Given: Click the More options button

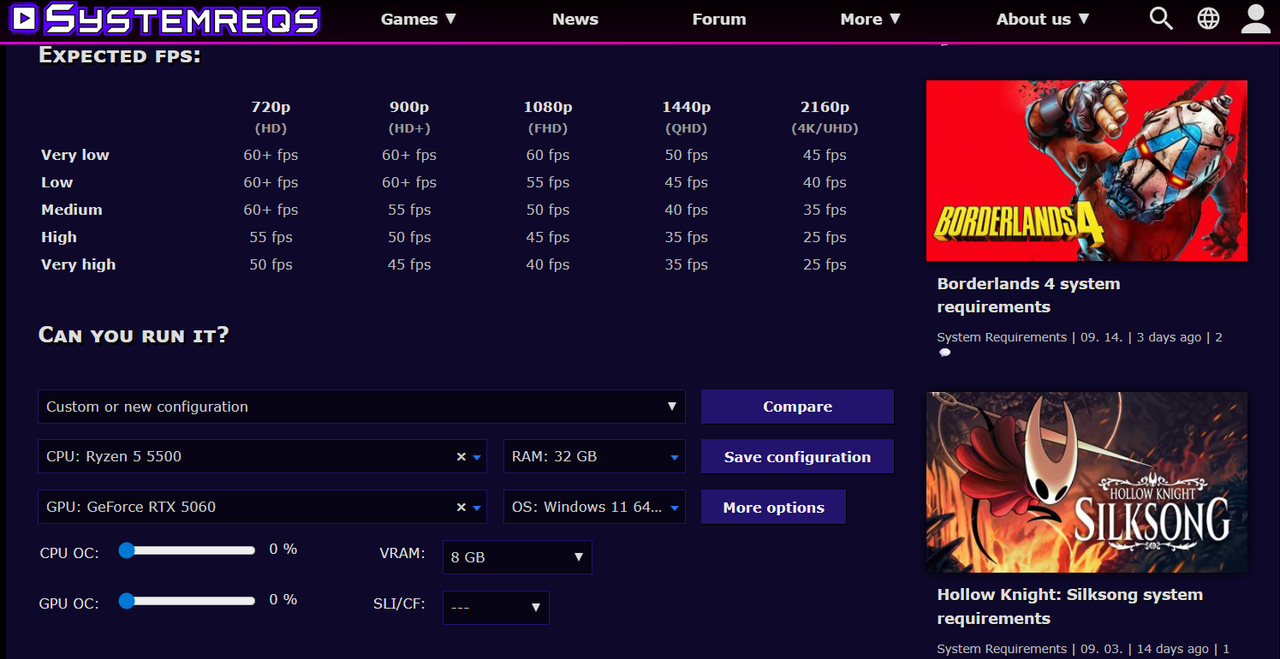Looking at the screenshot, I should [x=773, y=507].
